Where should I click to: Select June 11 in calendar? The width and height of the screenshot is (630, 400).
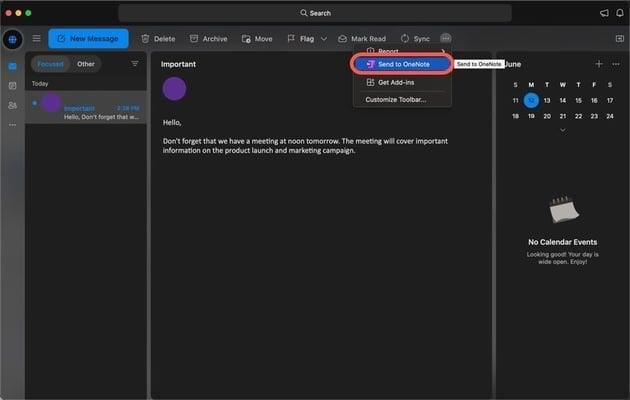pyautogui.click(x=515, y=100)
